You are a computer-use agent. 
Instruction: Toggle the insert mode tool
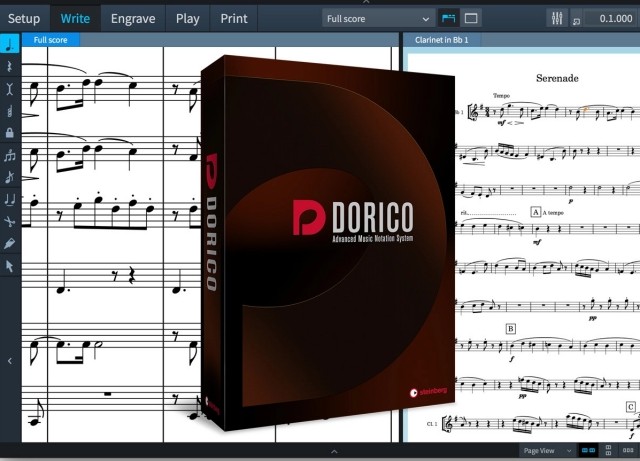(10, 89)
